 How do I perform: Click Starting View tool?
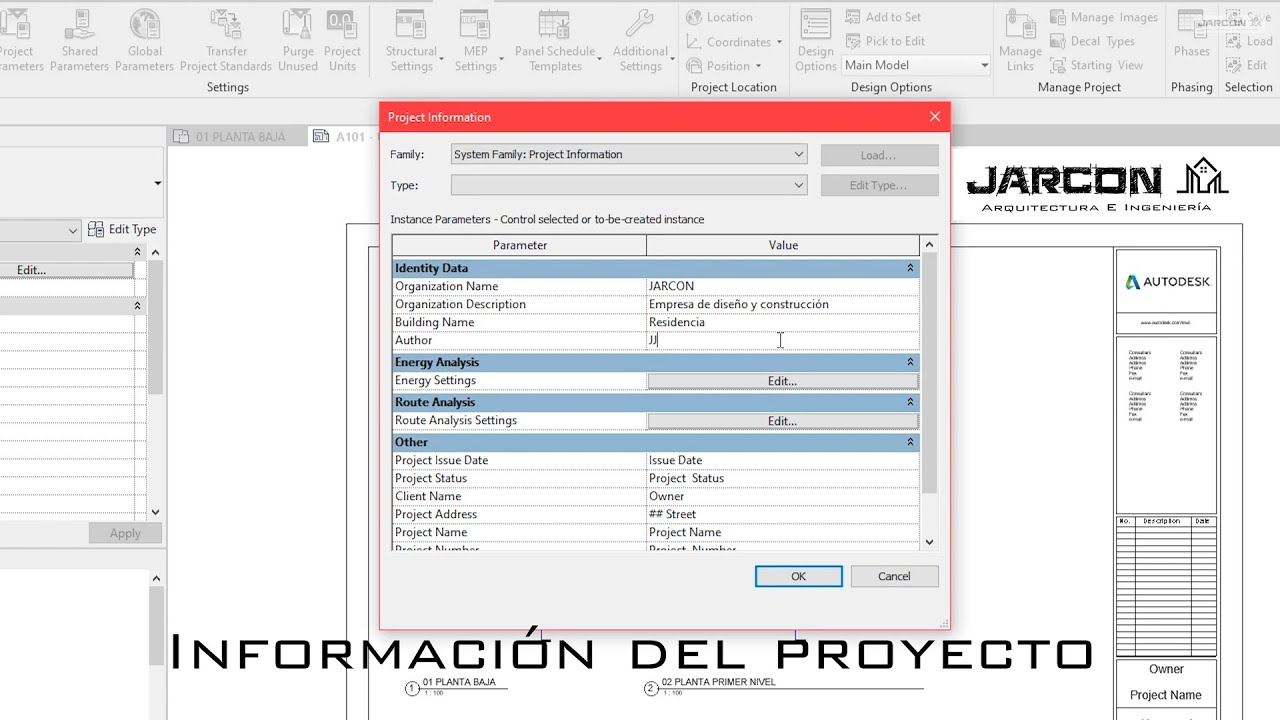1096,65
